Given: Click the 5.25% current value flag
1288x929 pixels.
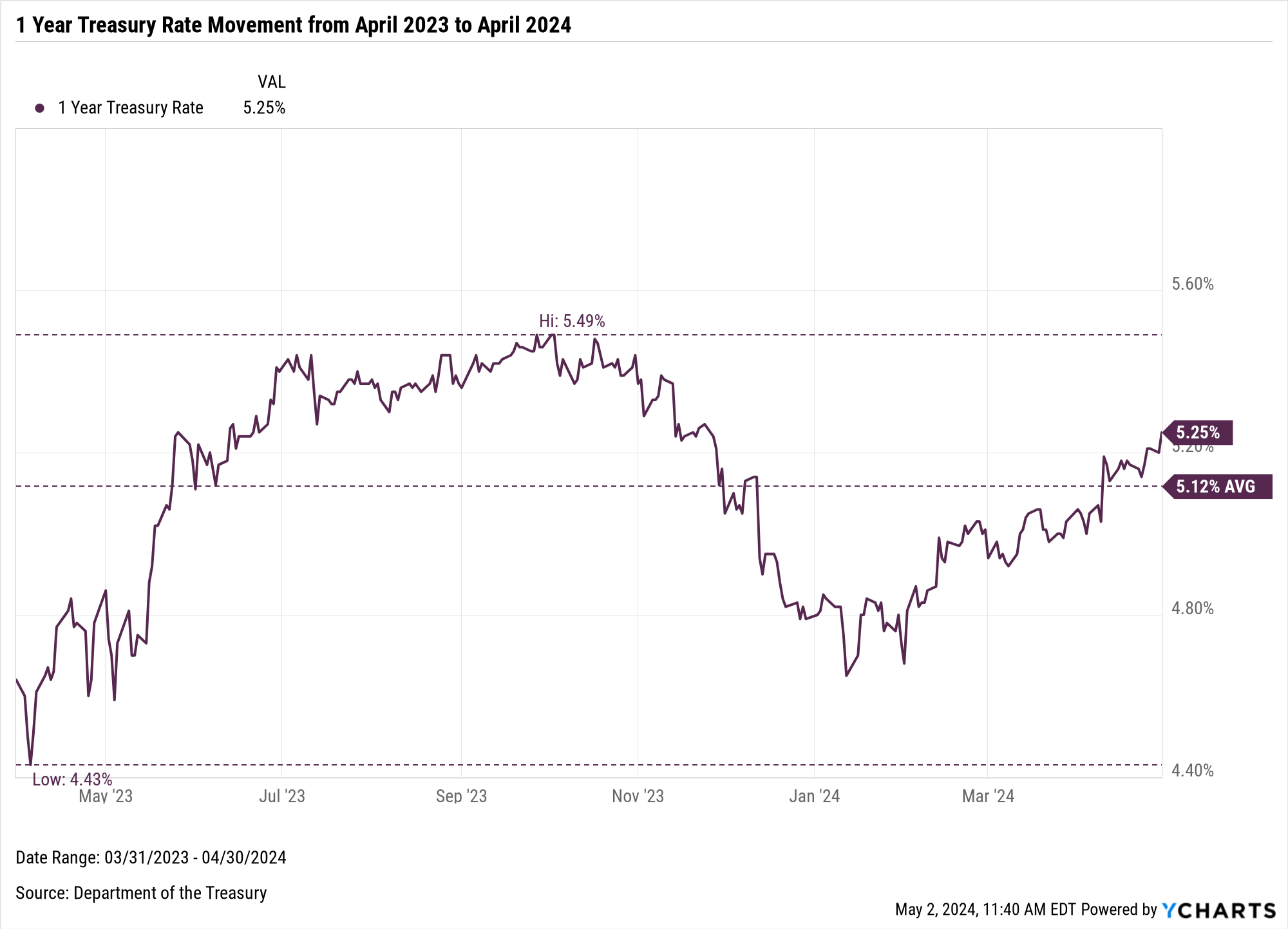Looking at the screenshot, I should click(x=1198, y=432).
